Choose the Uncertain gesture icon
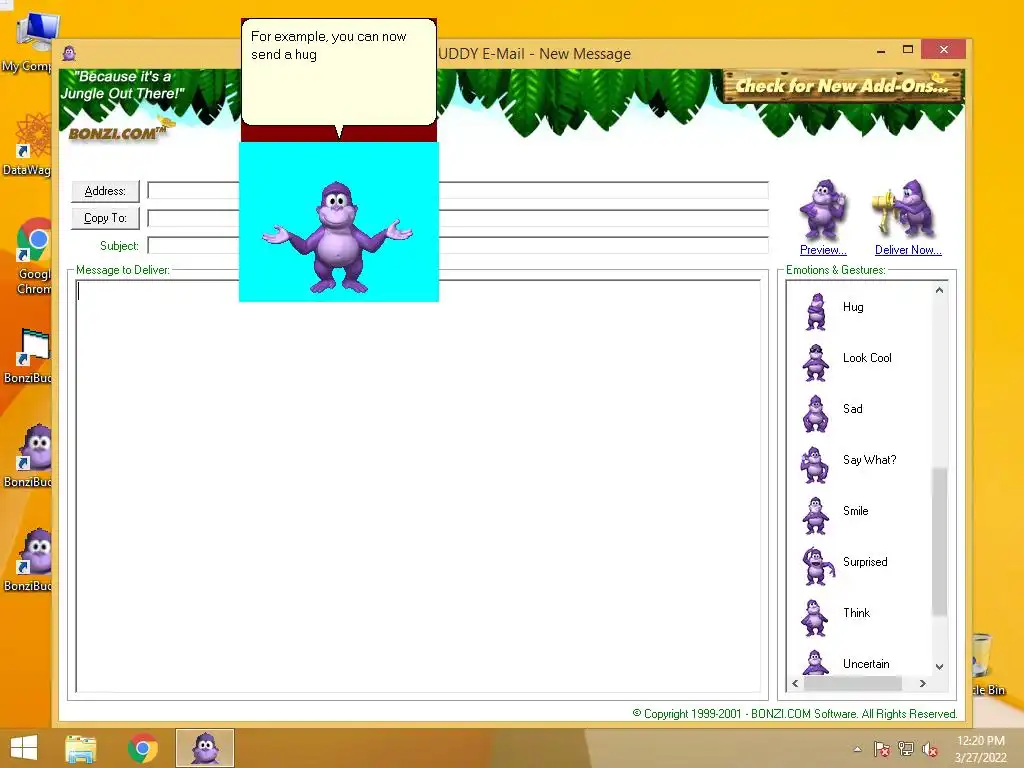This screenshot has height=768, width=1024. click(816, 662)
